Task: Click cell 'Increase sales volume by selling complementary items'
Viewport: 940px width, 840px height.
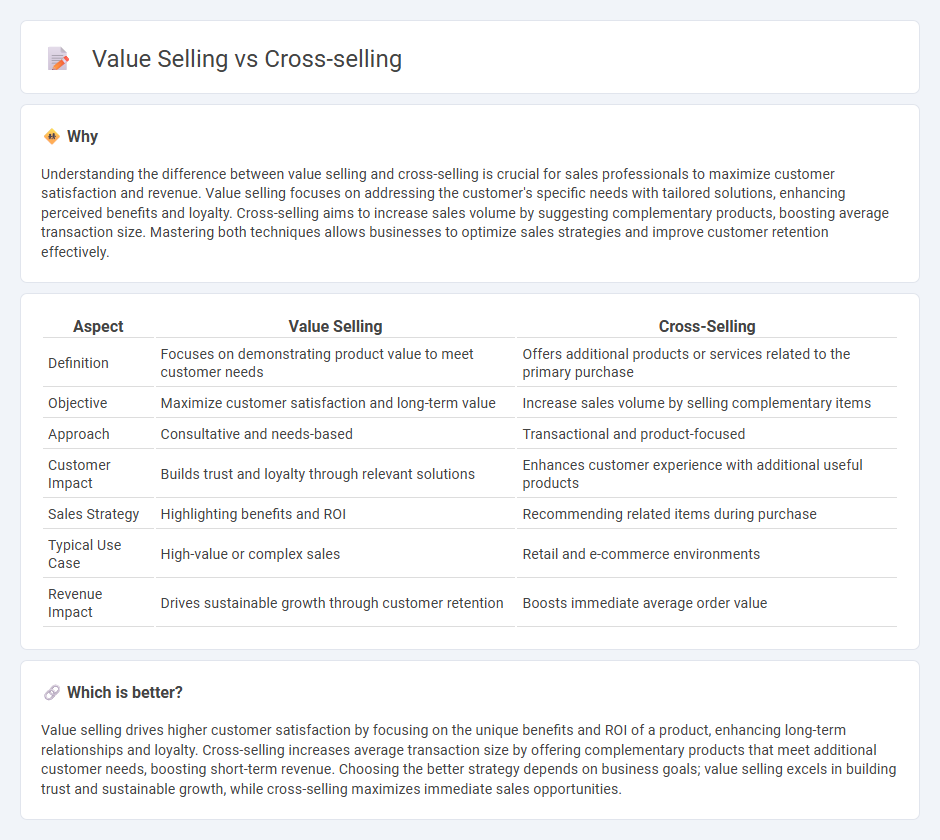Action: pos(707,403)
